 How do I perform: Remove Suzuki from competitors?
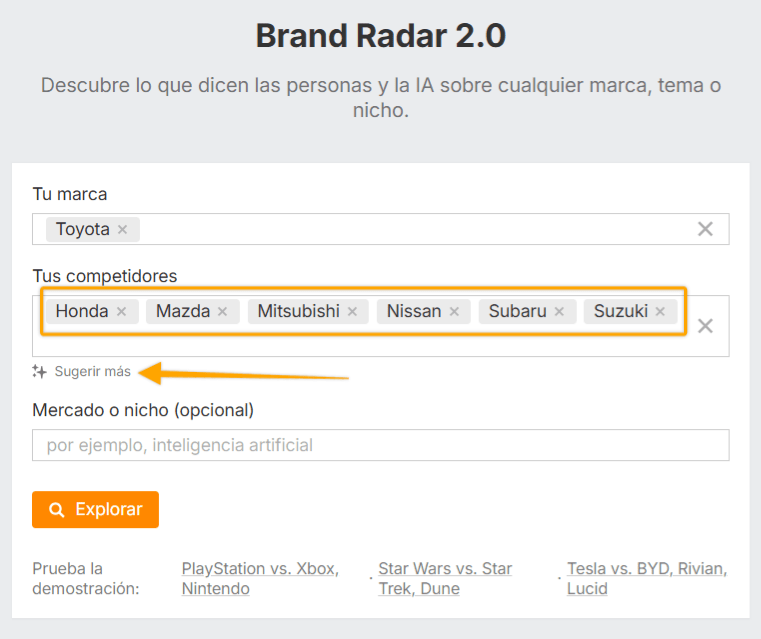(660, 311)
